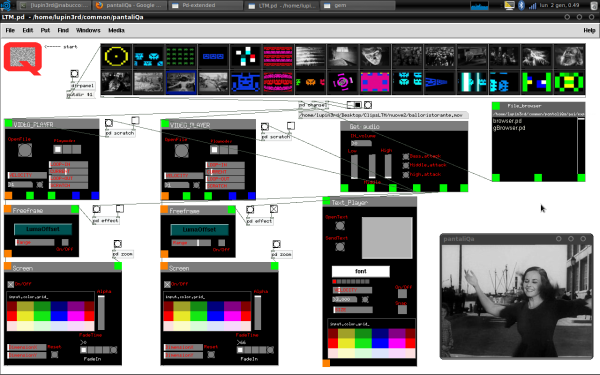Screen dimensions: 600x375
Task: Click Firefox icon in the taskbar
Action: point(99,5)
